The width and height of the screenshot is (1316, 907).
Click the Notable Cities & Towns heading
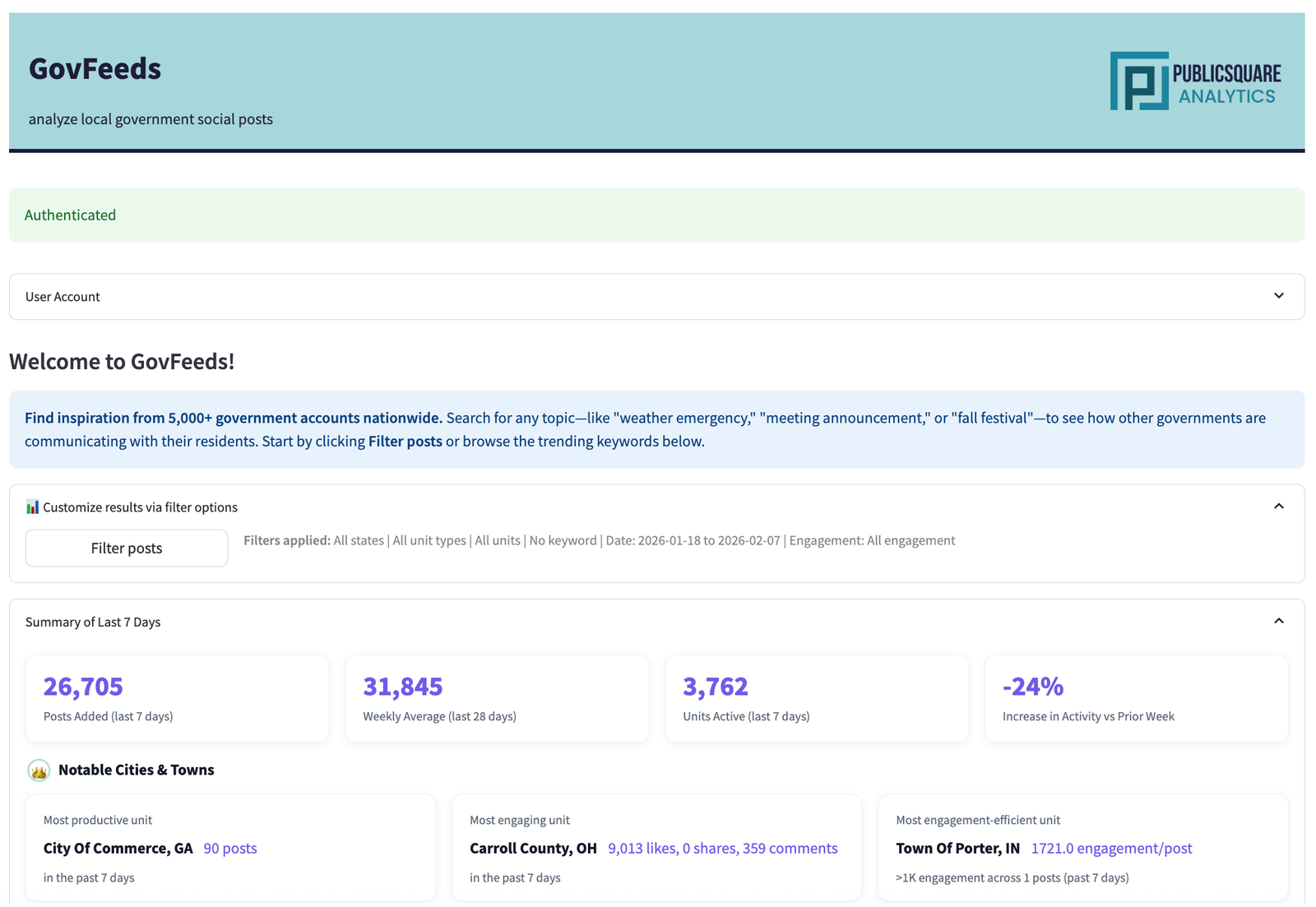tap(136, 770)
